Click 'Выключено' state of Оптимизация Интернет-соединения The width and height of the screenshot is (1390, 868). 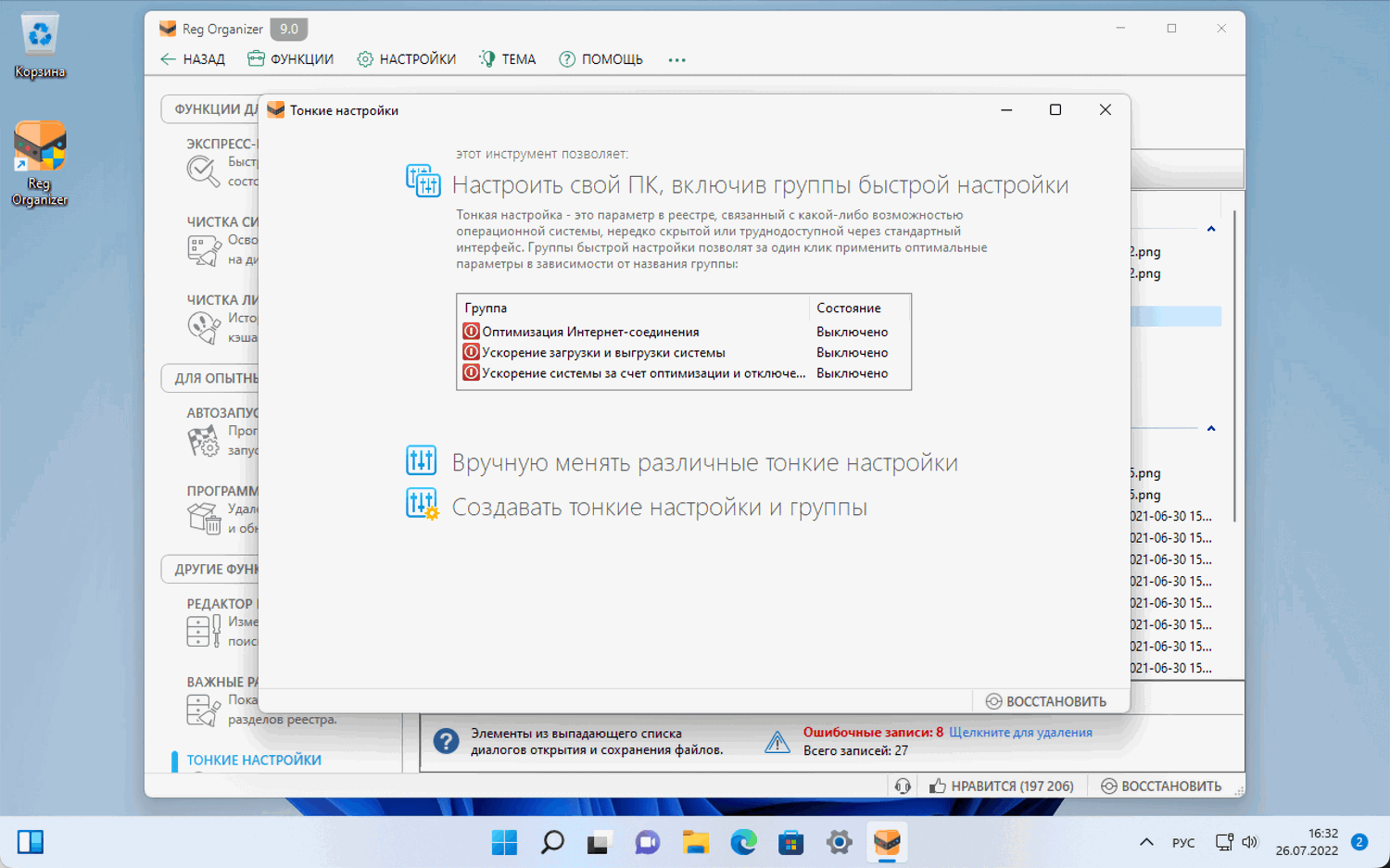coord(853,332)
